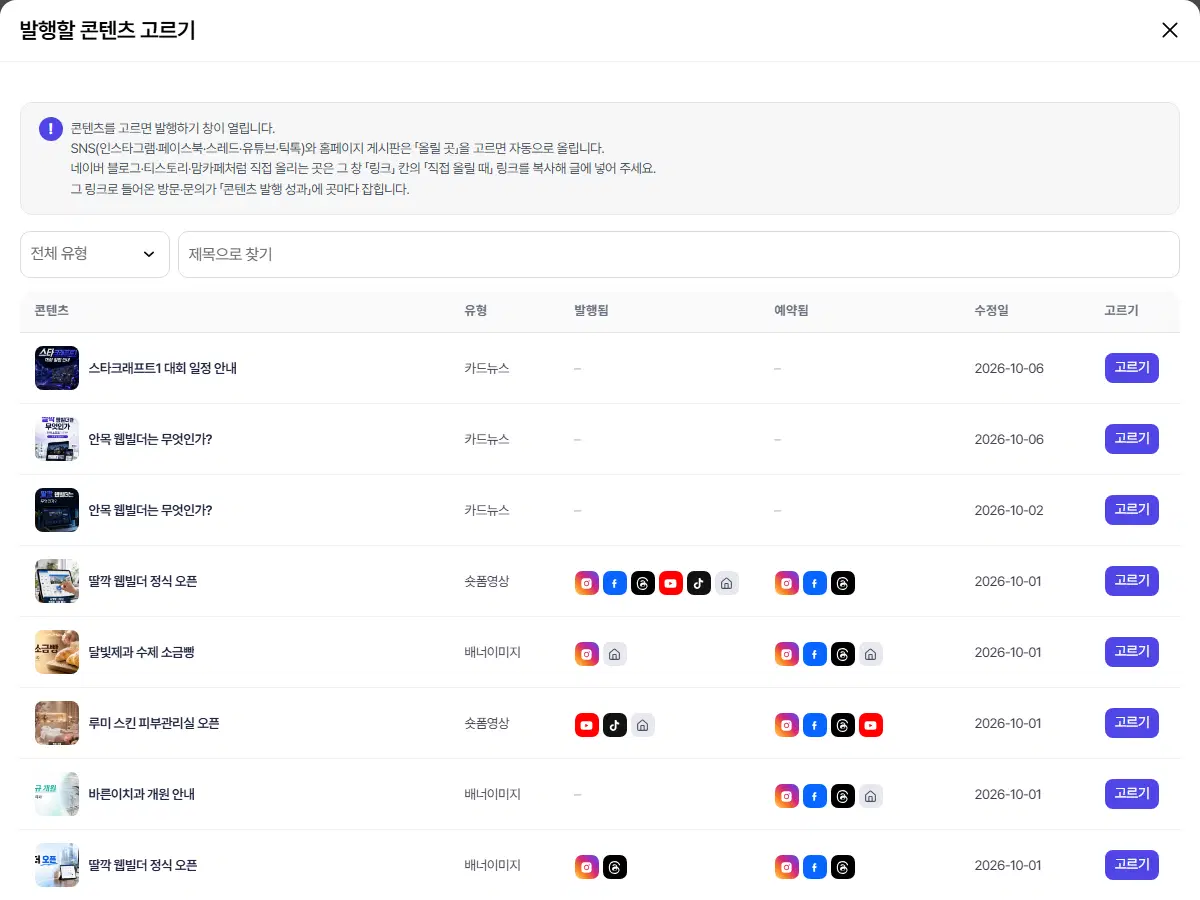Click the title text 루미 스킨 피부관리실 오픈

coord(154,723)
